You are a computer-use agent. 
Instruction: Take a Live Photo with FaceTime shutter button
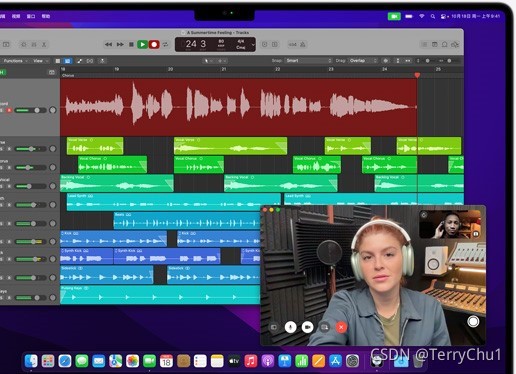pyautogui.click(x=473, y=322)
